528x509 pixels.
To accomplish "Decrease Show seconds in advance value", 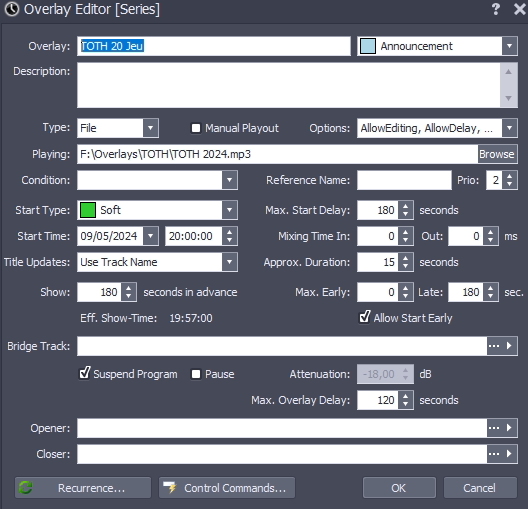I will pos(129,297).
